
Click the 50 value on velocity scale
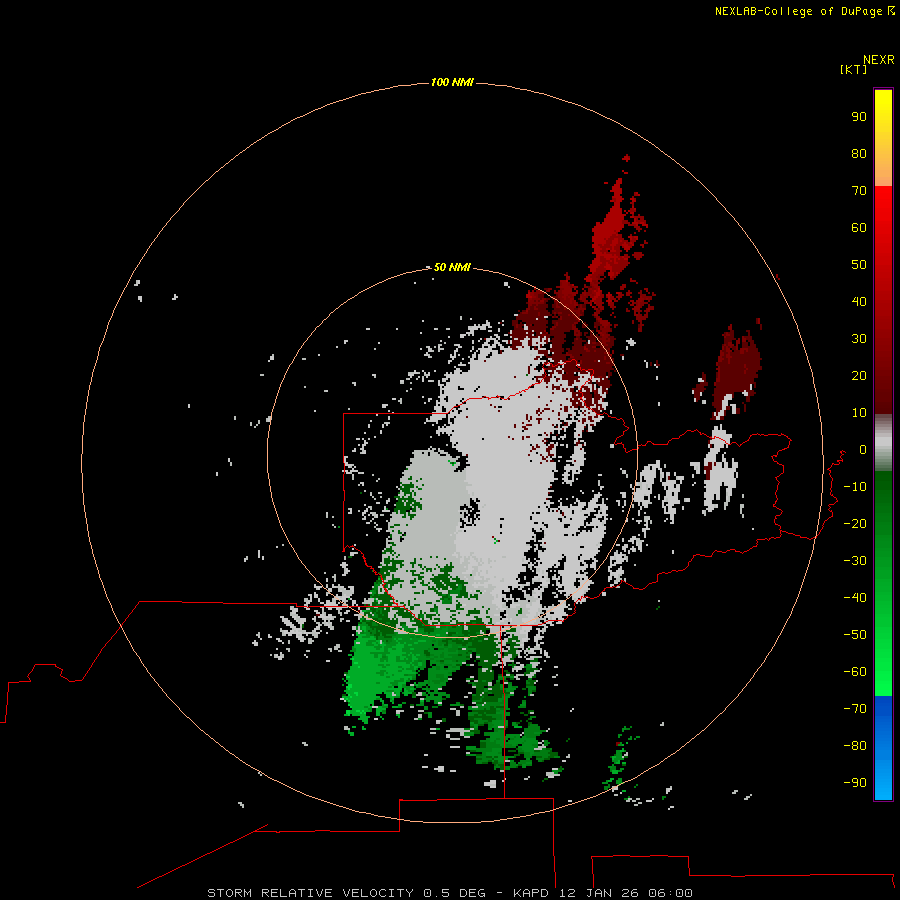coord(859,265)
